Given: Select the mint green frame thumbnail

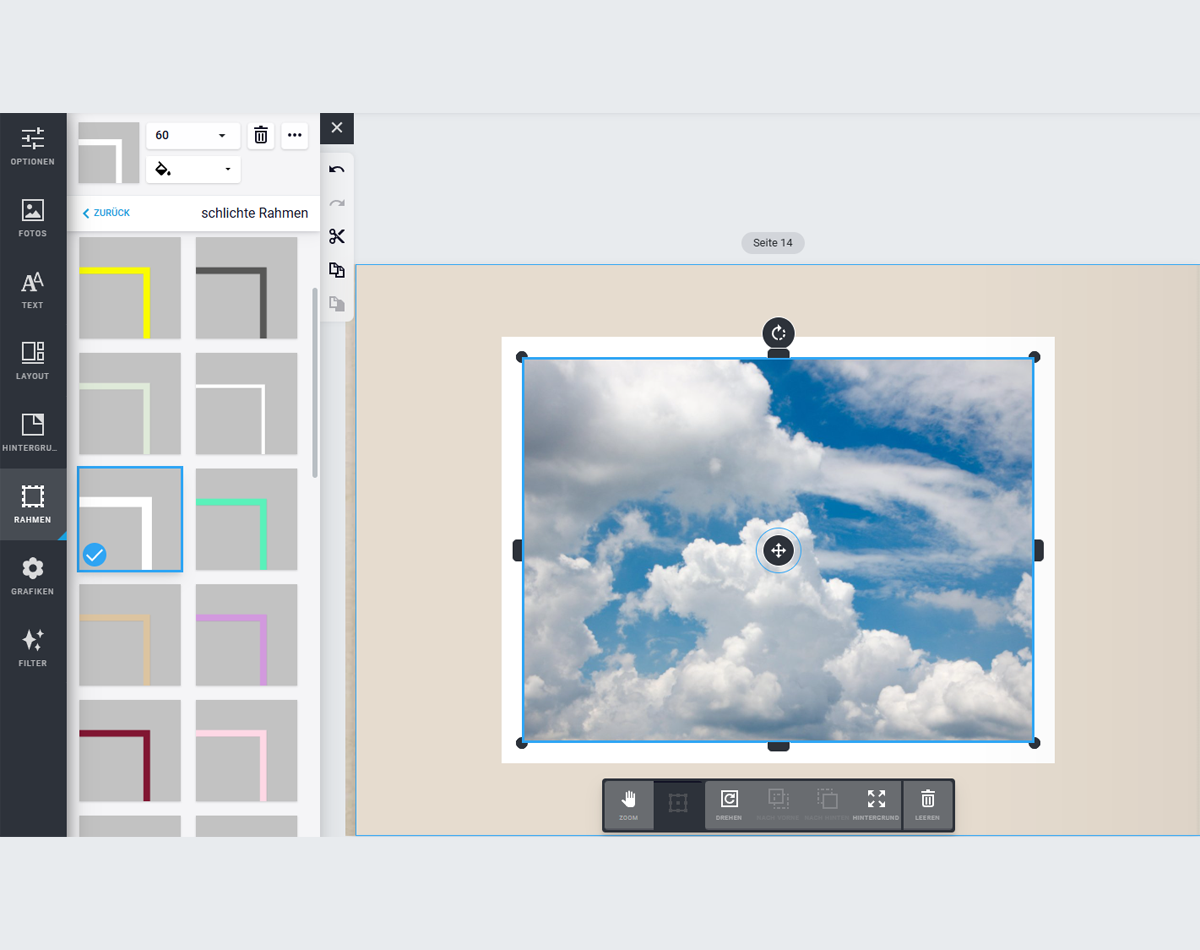Looking at the screenshot, I should click(246, 519).
